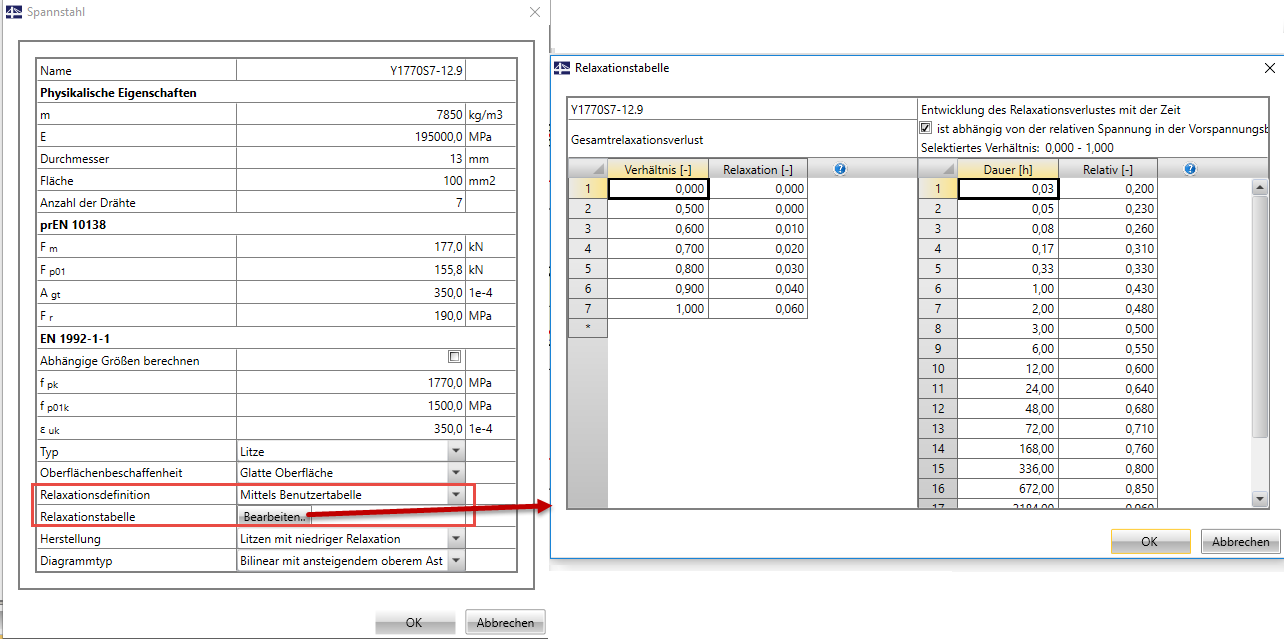Cancel Spannstahl dialog with Abbrechen
The height and width of the screenshot is (639, 1284).
coord(505,622)
